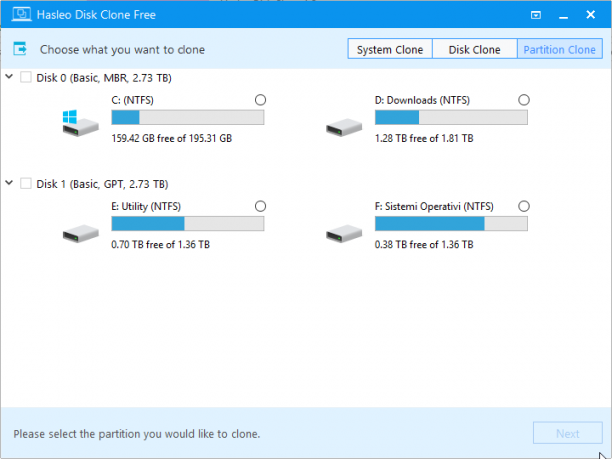Viewport: 612px width, 459px height.
Task: Click the Hasleo Disk Clone Free title text
Action: click(96, 15)
